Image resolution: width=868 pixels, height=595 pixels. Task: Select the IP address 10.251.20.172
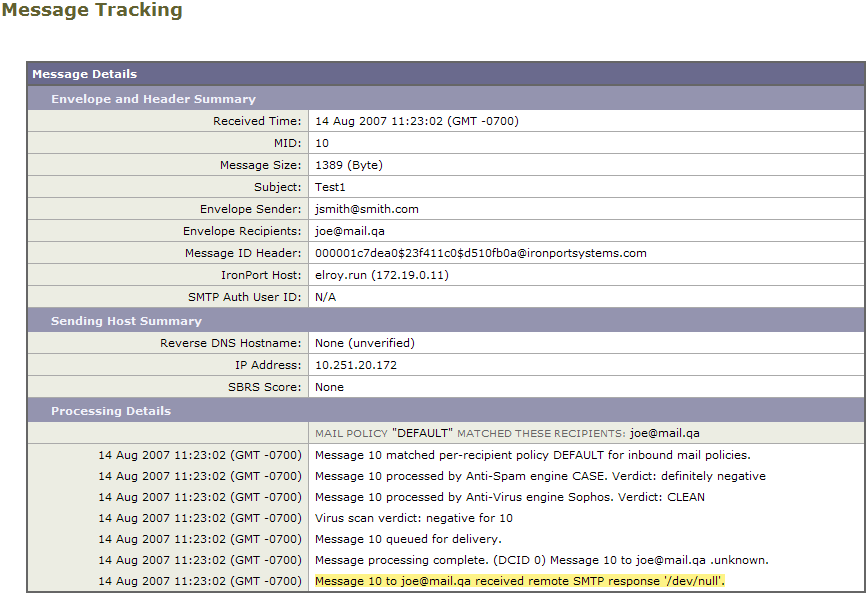point(356,365)
